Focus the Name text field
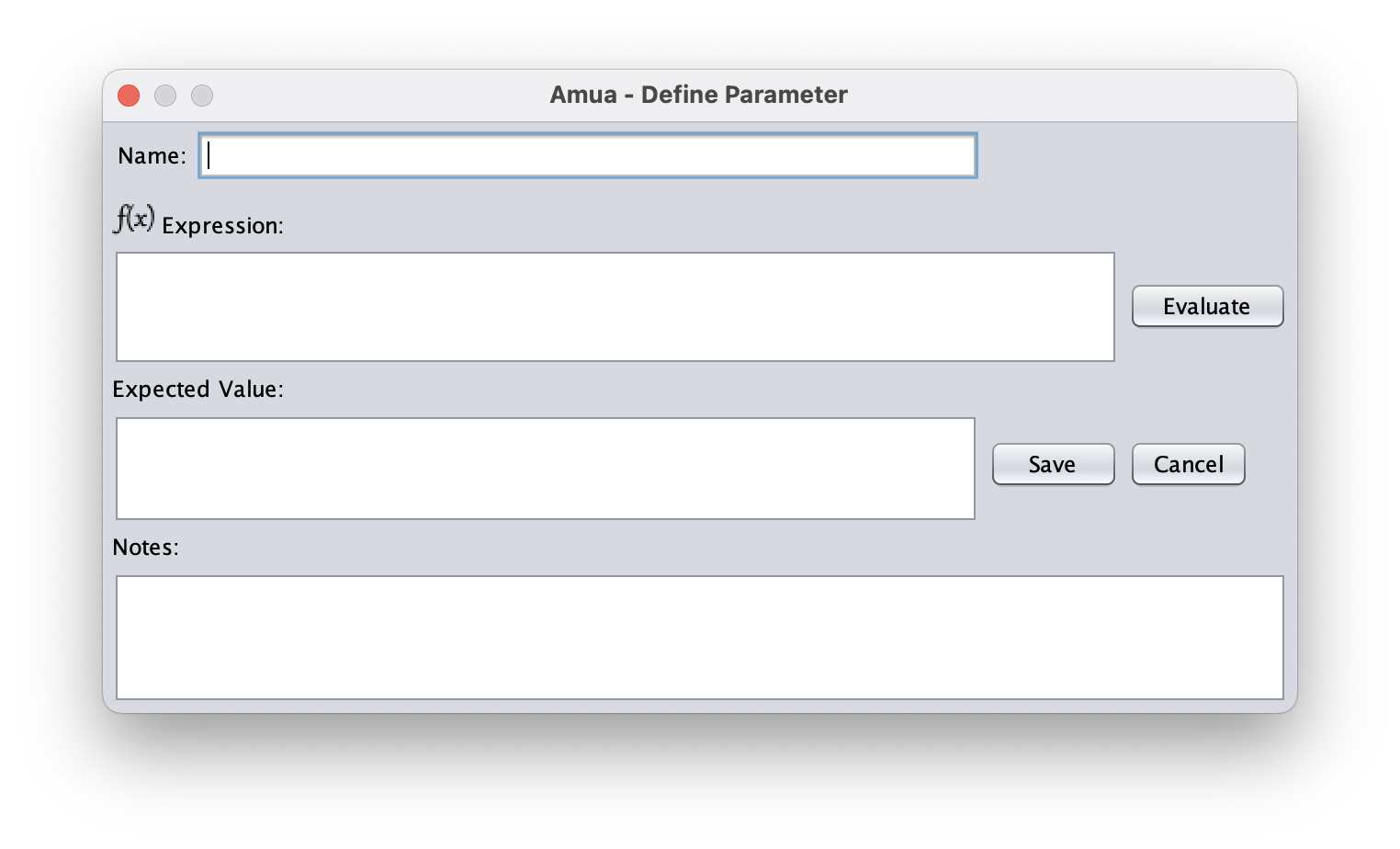Viewport: 1400px width, 849px height. [x=588, y=155]
